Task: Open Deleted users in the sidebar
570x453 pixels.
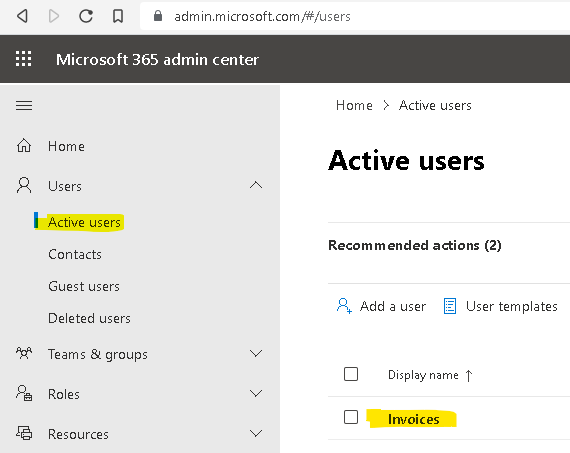Action: (x=89, y=318)
